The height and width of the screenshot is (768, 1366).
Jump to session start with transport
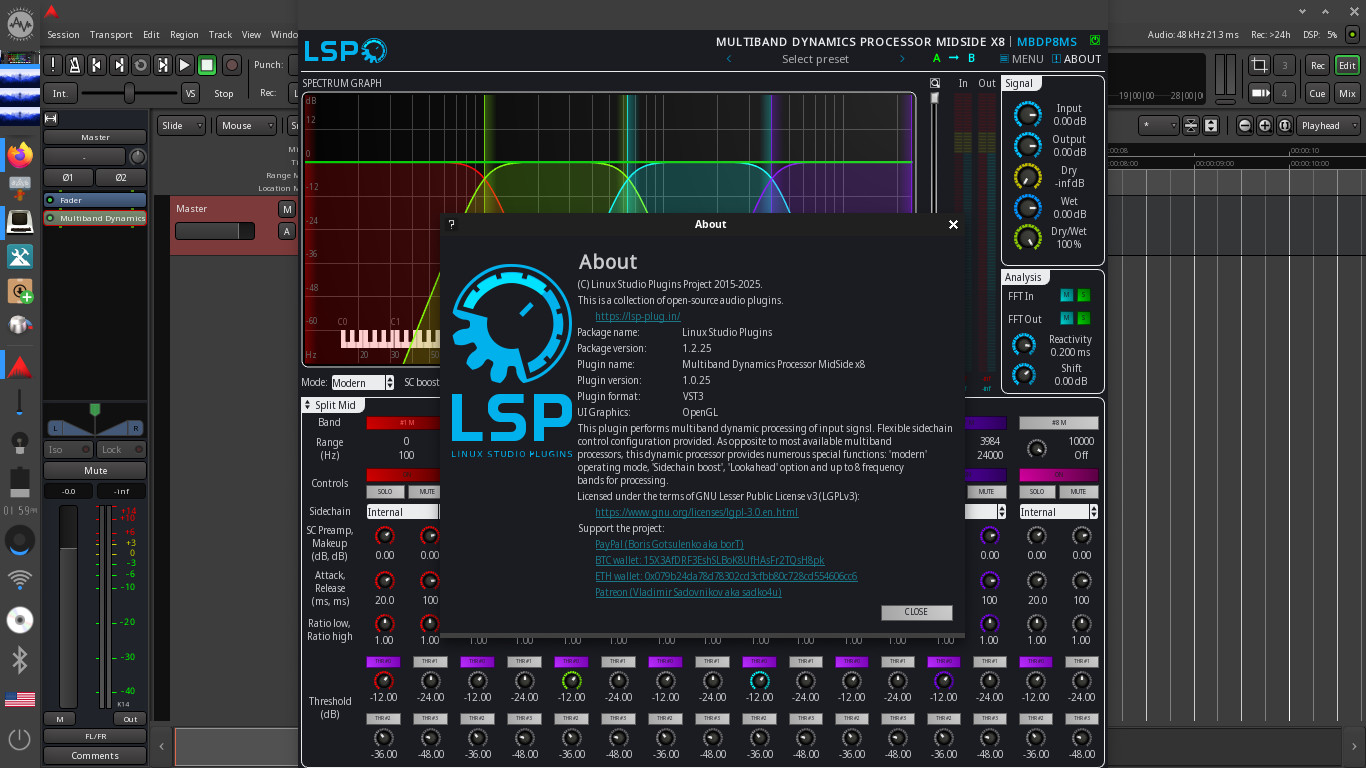[96, 65]
